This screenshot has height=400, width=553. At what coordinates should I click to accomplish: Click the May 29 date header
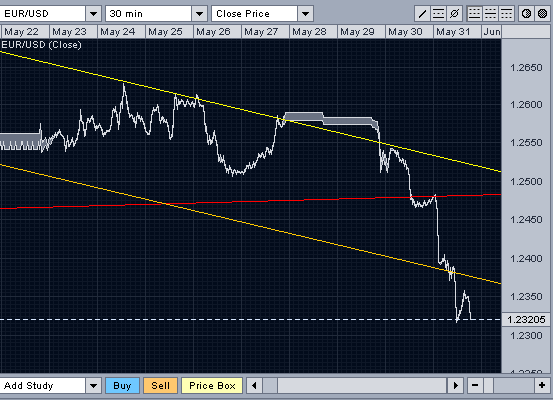361,32
